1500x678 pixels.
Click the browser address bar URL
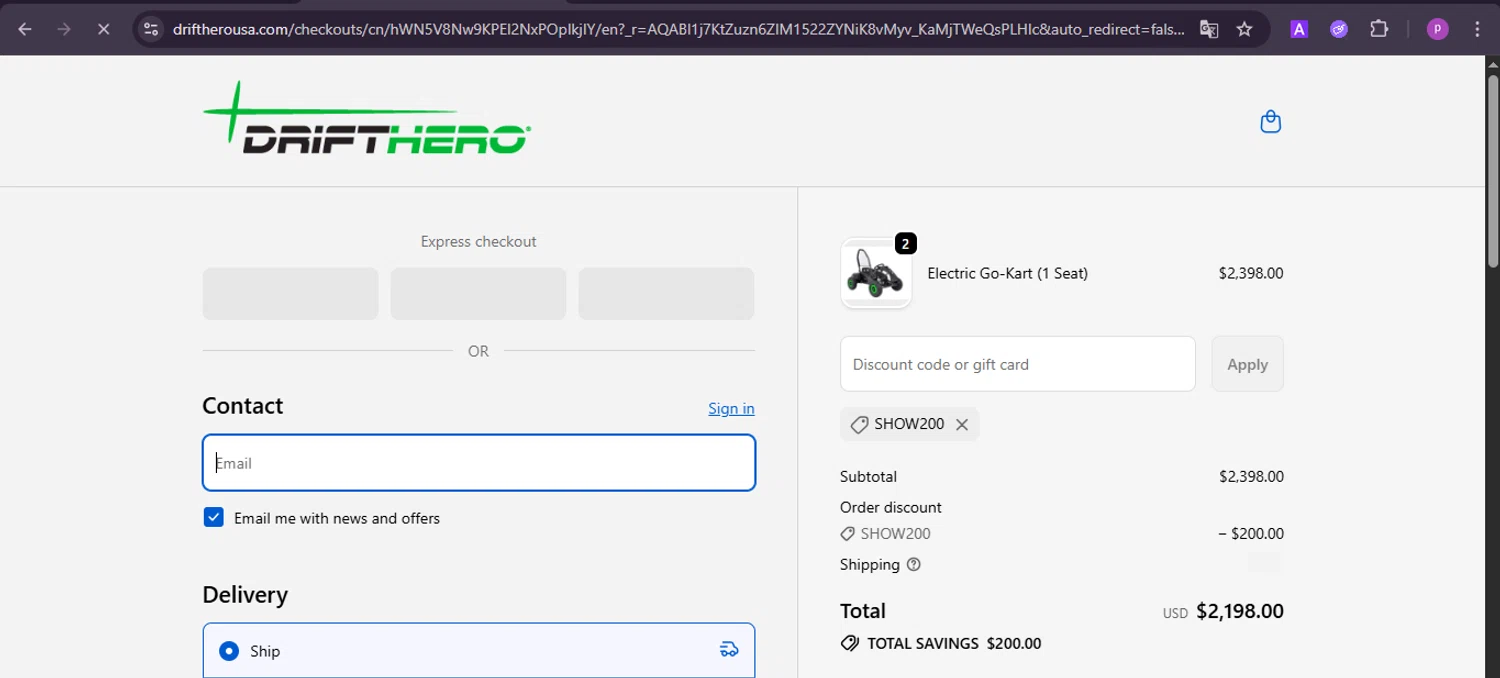coord(678,29)
